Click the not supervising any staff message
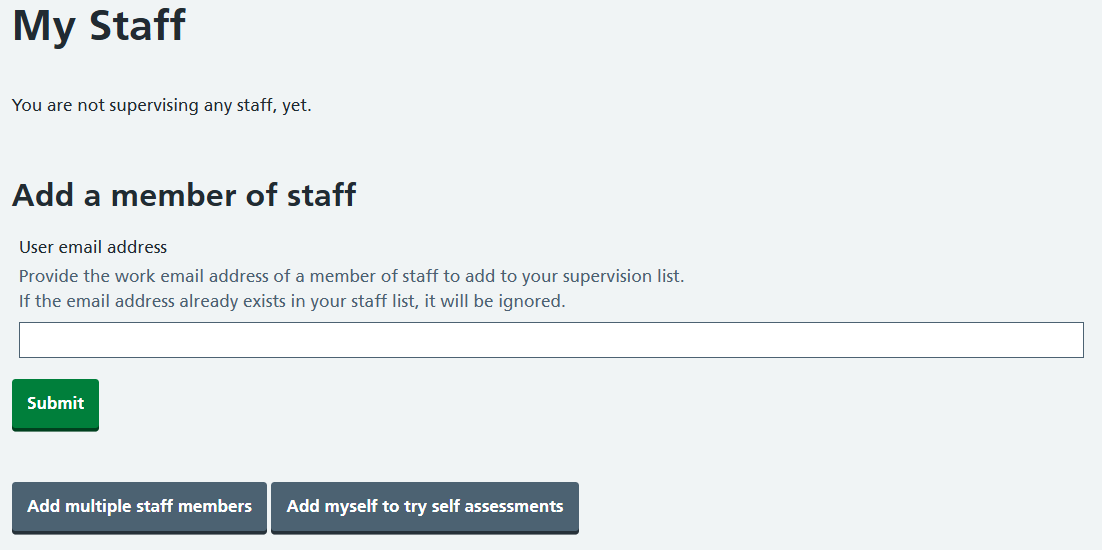 click(x=162, y=105)
